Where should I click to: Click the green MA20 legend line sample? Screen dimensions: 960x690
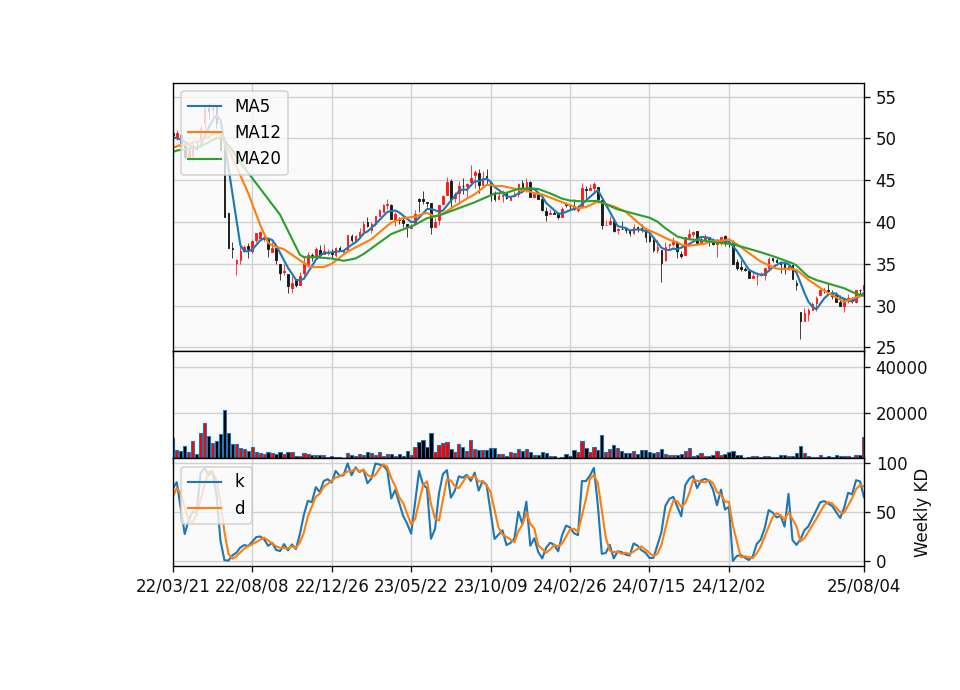click(204, 159)
